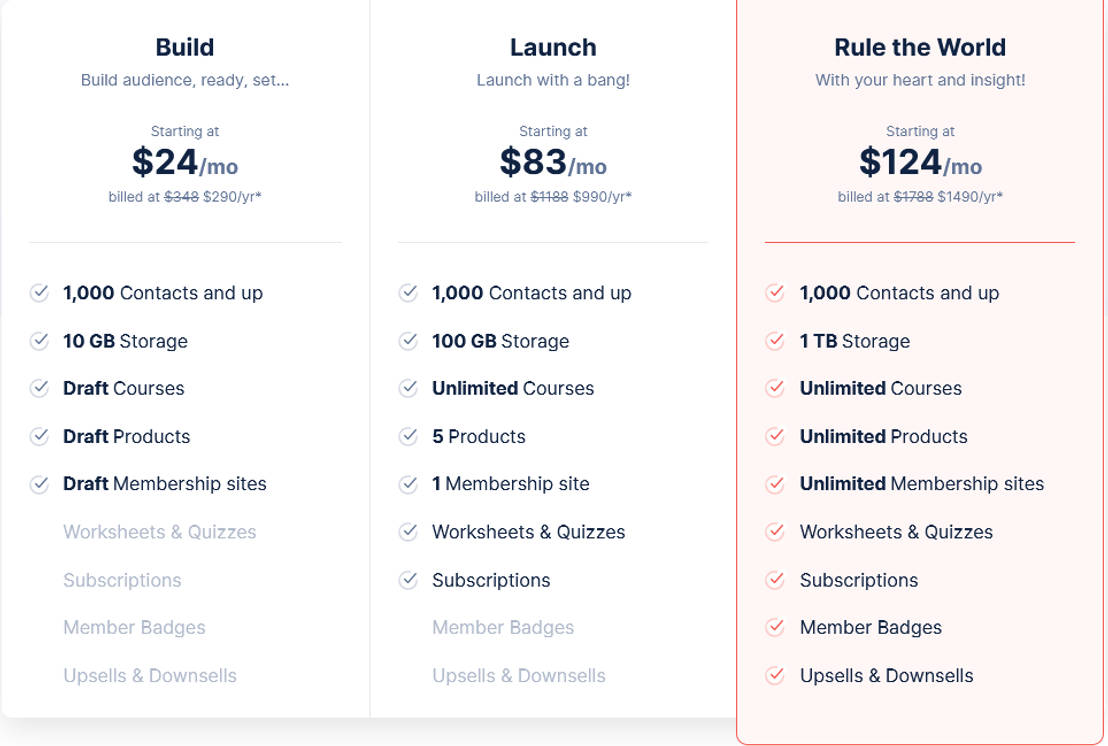This screenshot has width=1108, height=746.
Task: Click checkmark icon next to 100 GB Storage
Action: click(x=408, y=341)
